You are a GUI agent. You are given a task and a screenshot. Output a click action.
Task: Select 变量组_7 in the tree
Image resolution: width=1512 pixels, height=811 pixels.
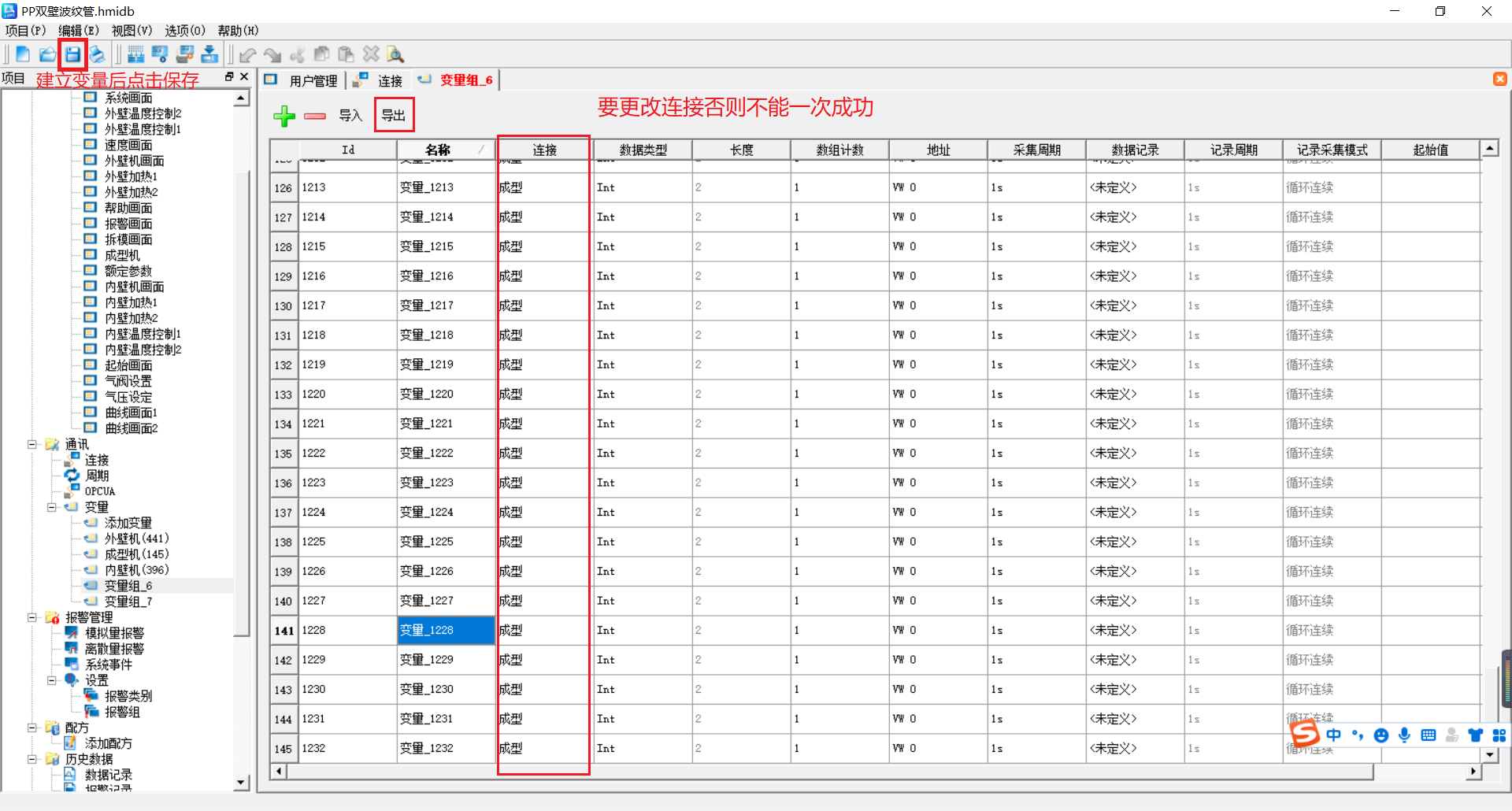pyautogui.click(x=128, y=602)
